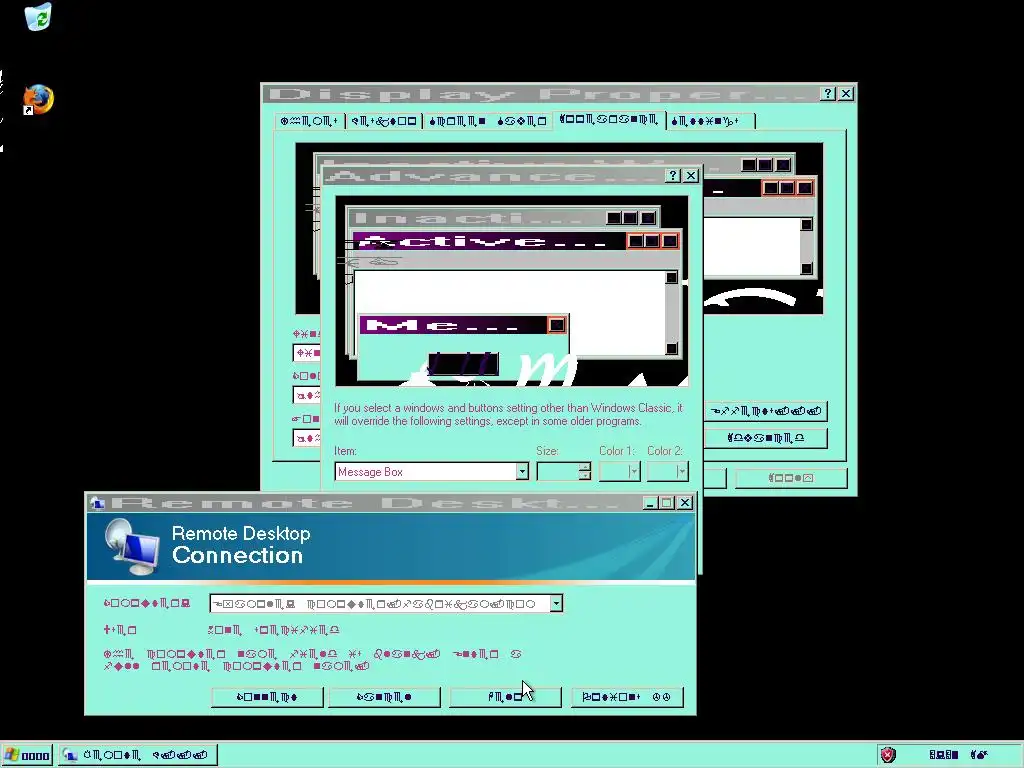This screenshot has height=768, width=1024.
Task: Click the message box button in Advanced preview
Action: pyautogui.click(x=464, y=364)
